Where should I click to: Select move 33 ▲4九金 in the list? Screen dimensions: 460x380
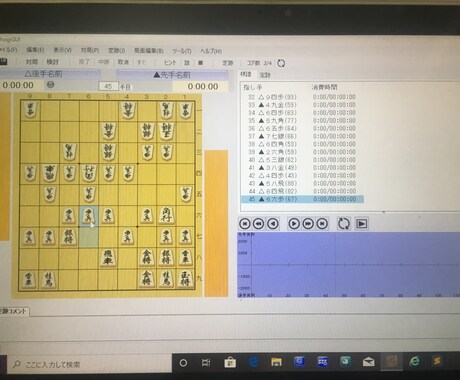click(x=302, y=105)
